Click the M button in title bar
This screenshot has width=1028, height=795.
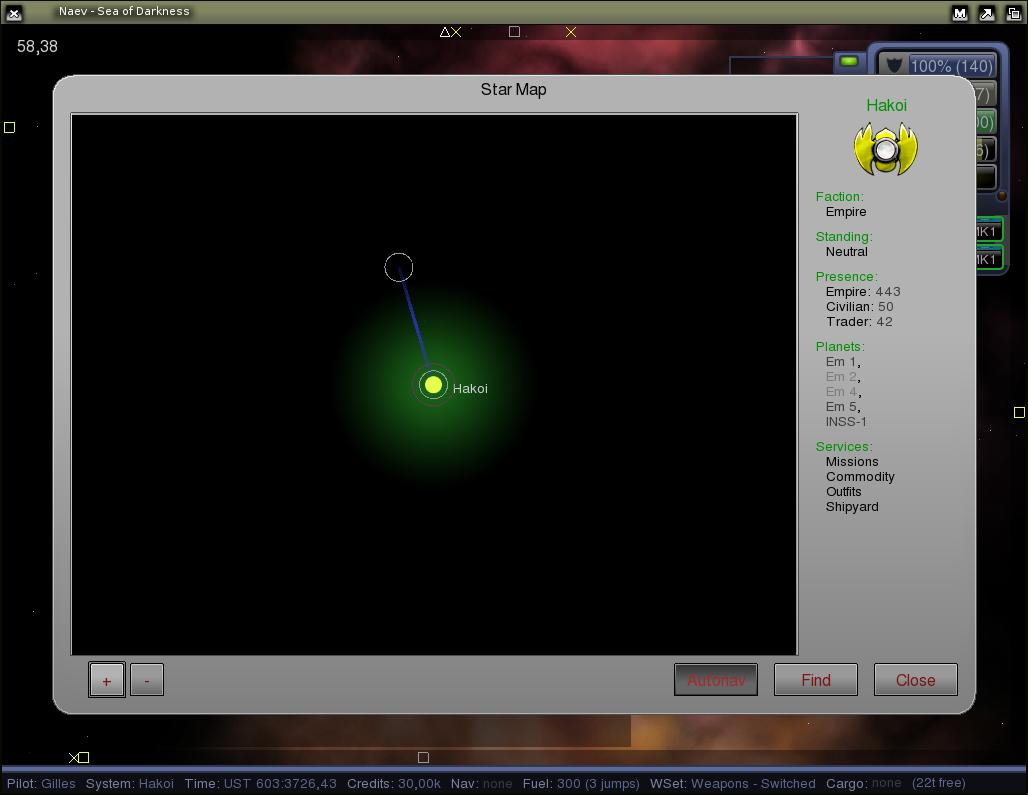960,13
